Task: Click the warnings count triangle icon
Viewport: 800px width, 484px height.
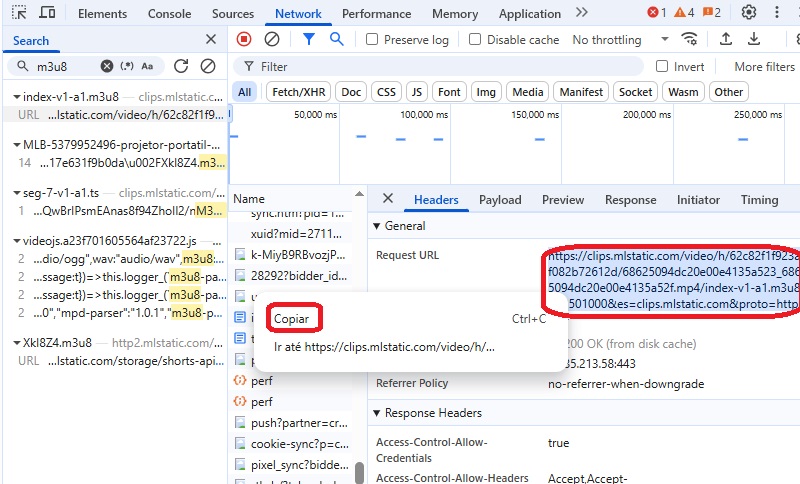Action: coord(680,13)
